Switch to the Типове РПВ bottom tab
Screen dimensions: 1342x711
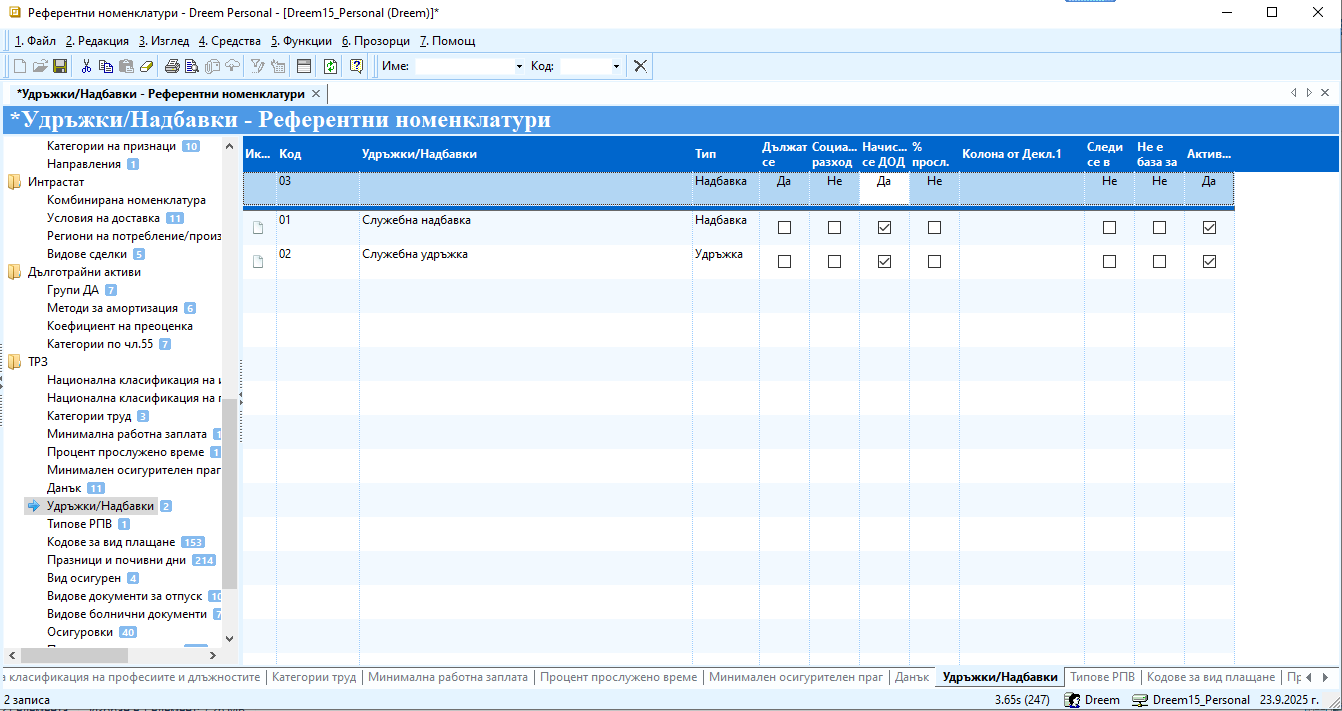1102,677
